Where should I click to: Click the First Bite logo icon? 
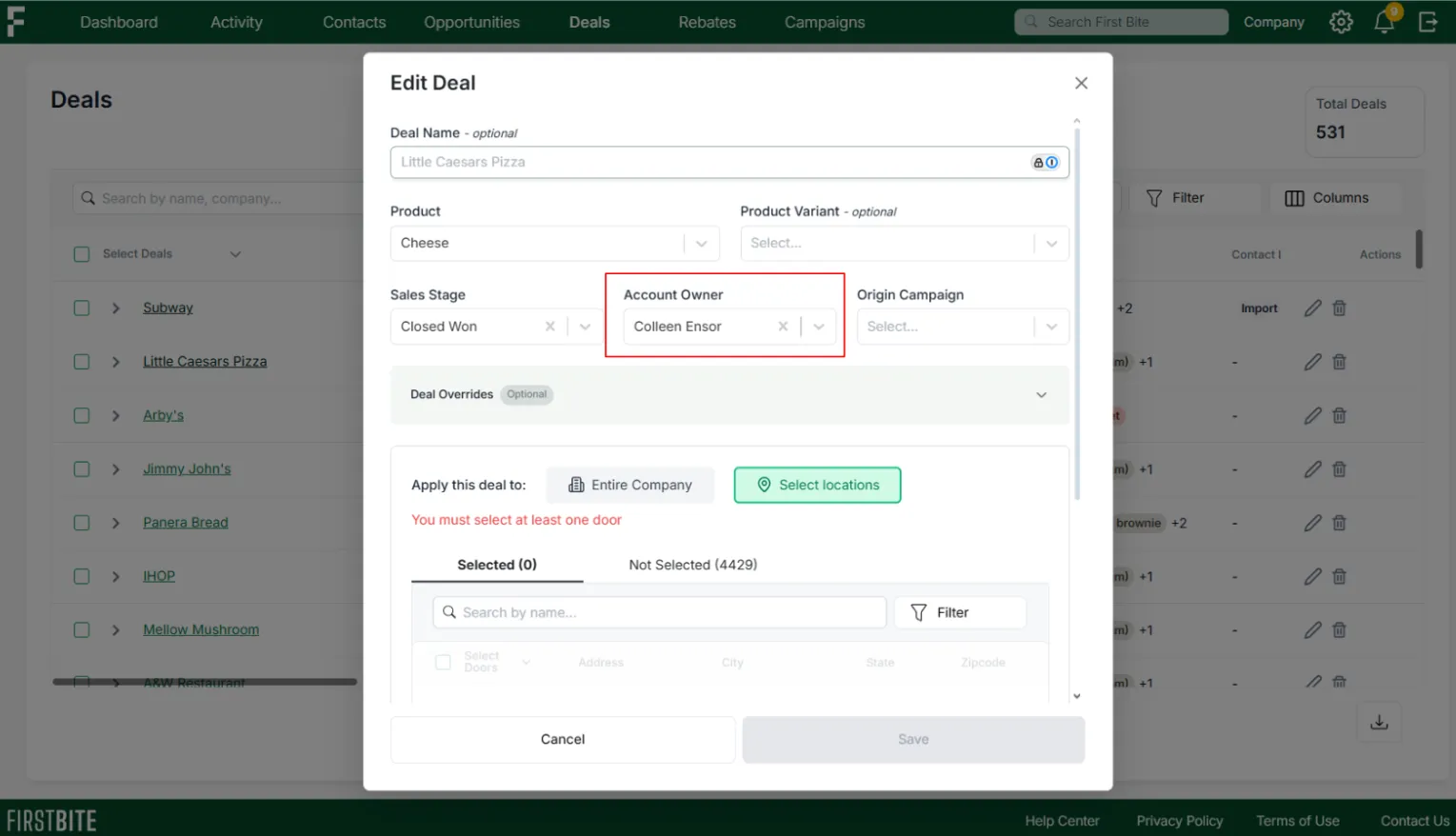(x=16, y=21)
